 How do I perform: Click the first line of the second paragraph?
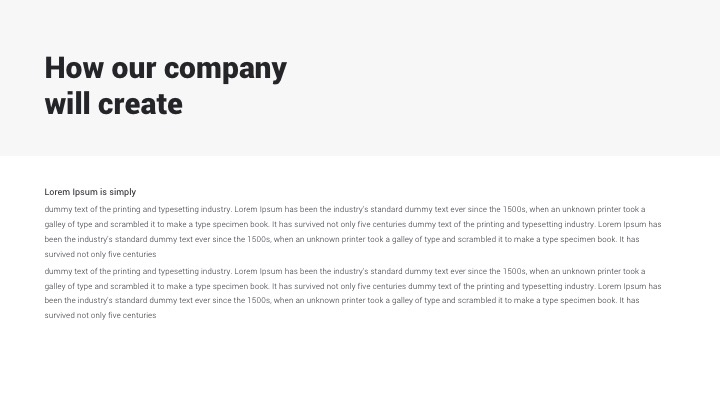point(345,271)
